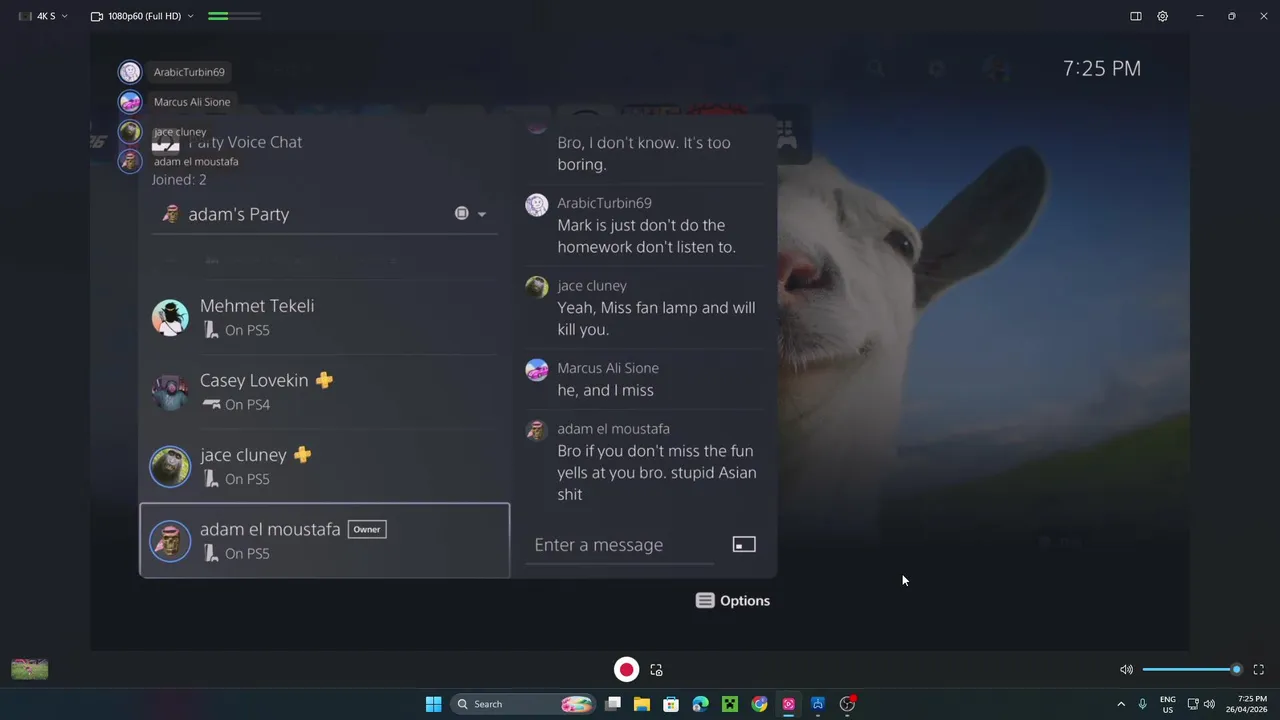Image resolution: width=1280 pixels, height=720 pixels.
Task: Open OBS Studio from the taskbar
Action: (x=848, y=704)
